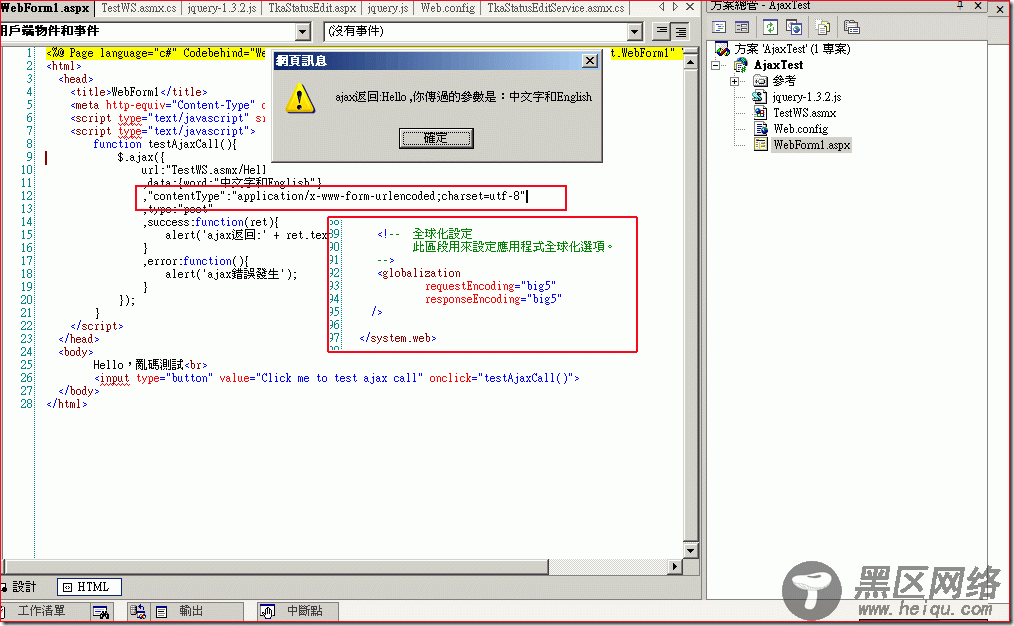Switch to the TestWS.asmx.cs editor tab
Screen dimensions: 1014x626
138,8
